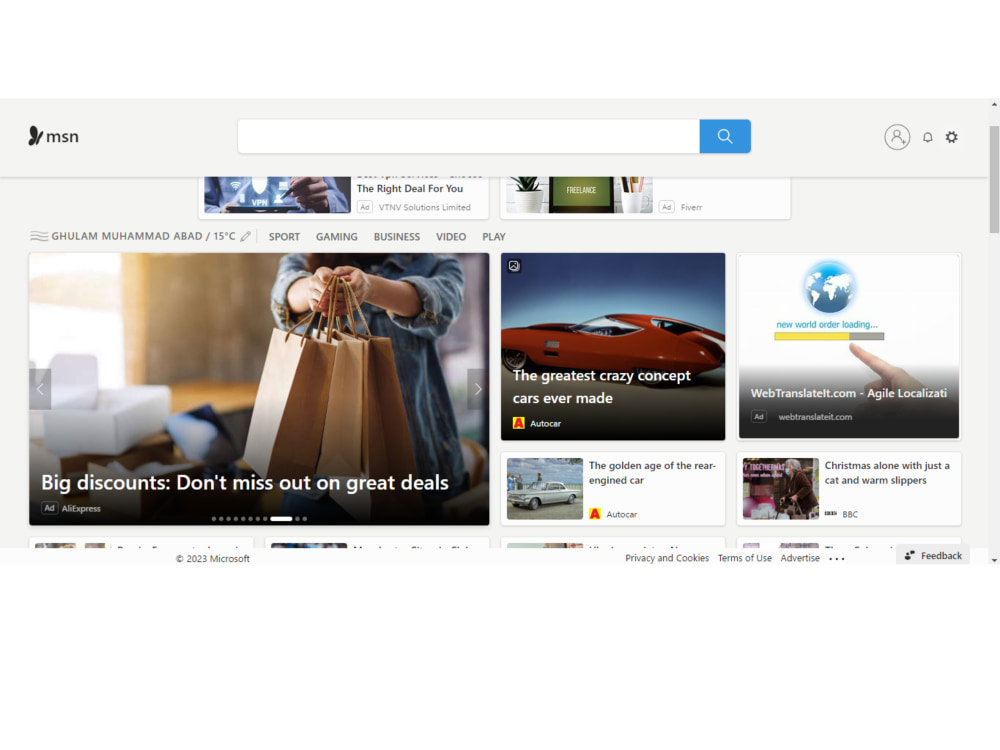The width and height of the screenshot is (1000, 750).
Task: Click the Ad badge beside AliExpress
Action: click(x=49, y=508)
